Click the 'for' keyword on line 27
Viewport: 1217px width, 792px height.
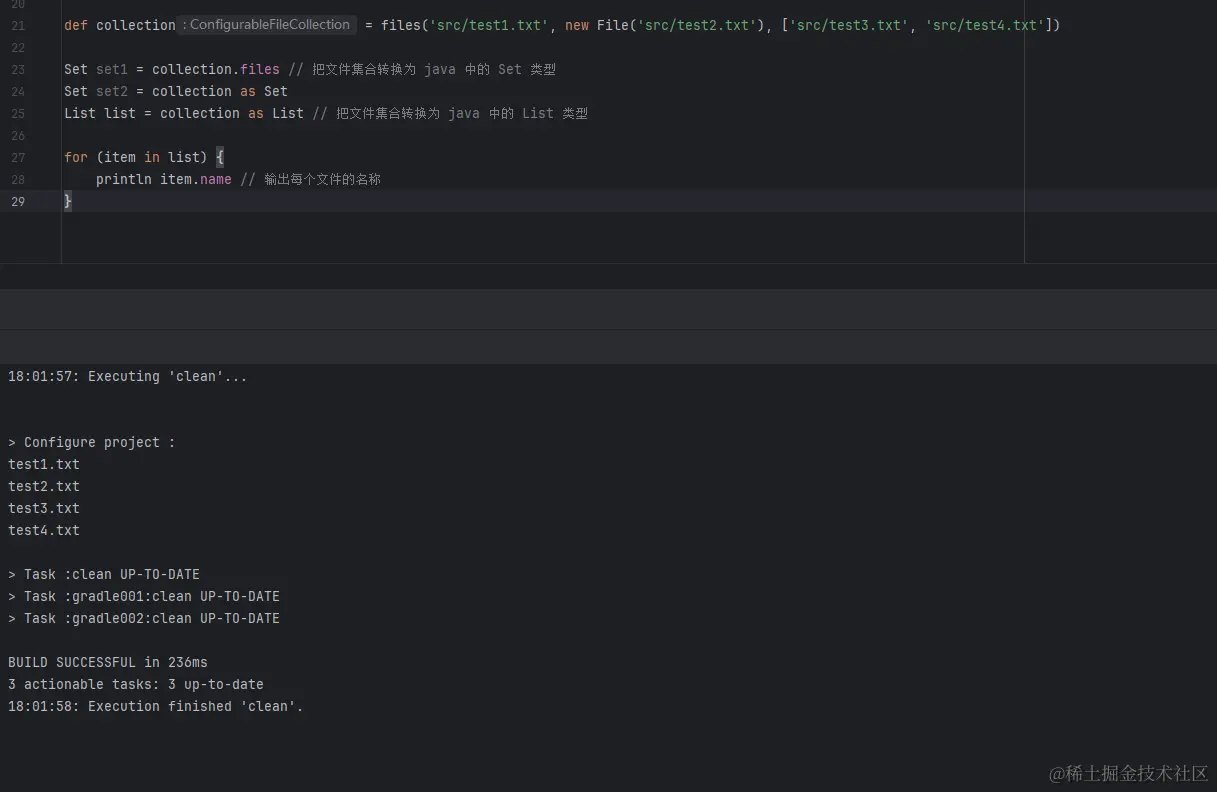click(x=76, y=157)
